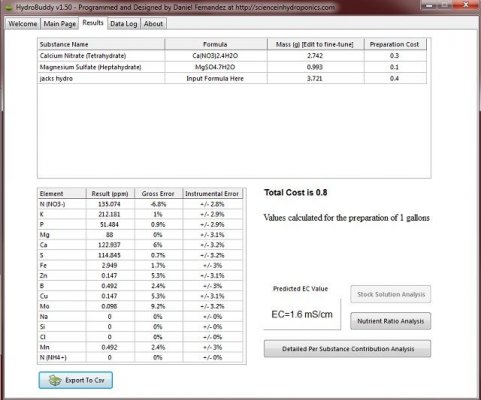Edit the mass value 0.993
The height and width of the screenshot is (400, 481).
coord(315,67)
